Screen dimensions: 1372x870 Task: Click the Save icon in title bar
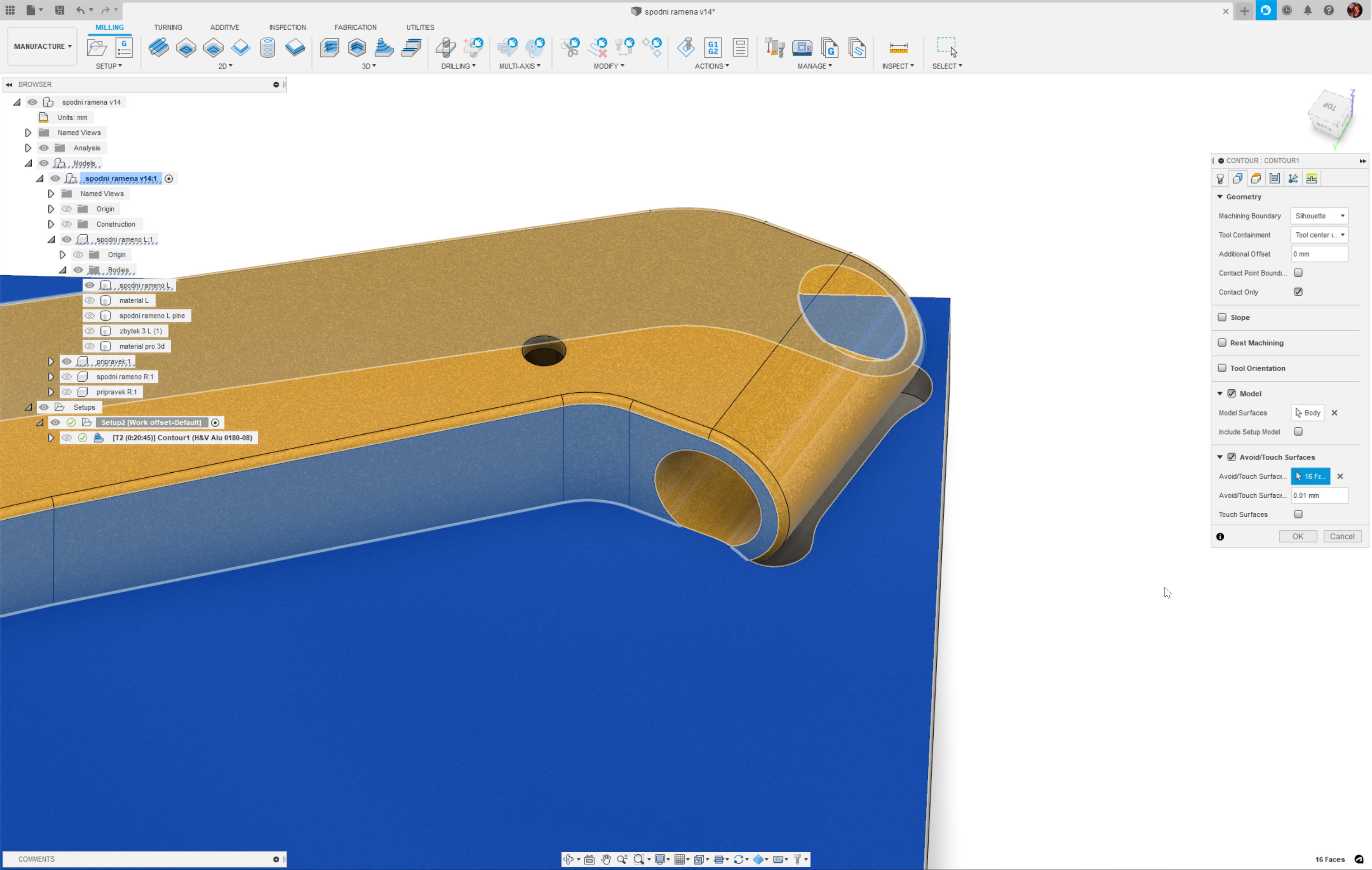[59, 10]
